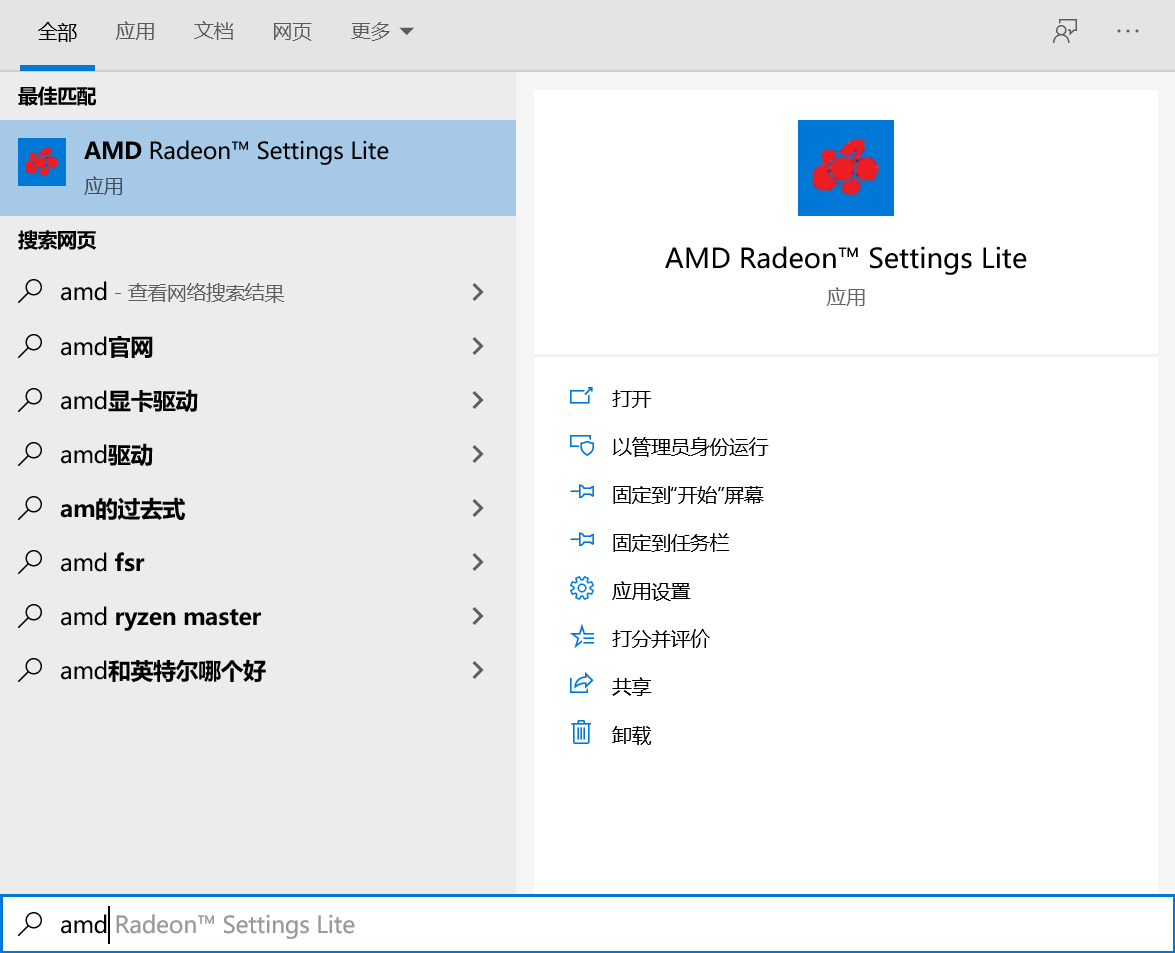The width and height of the screenshot is (1175, 953).
Task: Expand the amd ryzen master result arrow
Action: click(477, 616)
